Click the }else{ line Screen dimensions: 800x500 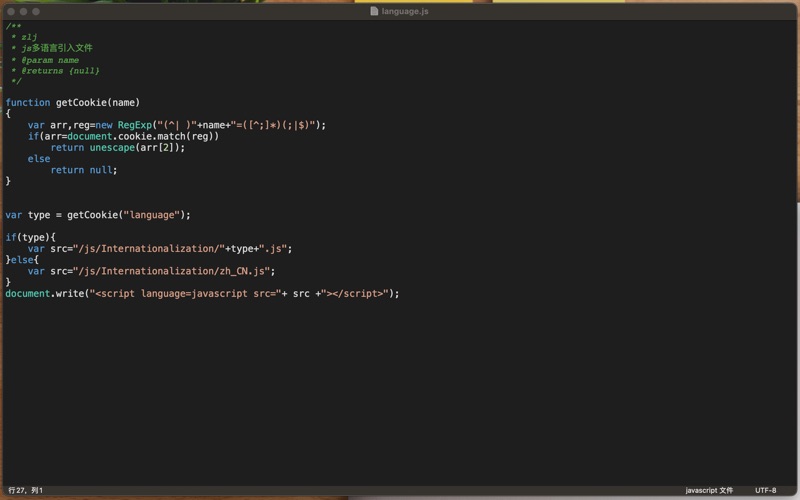[x=22, y=260]
